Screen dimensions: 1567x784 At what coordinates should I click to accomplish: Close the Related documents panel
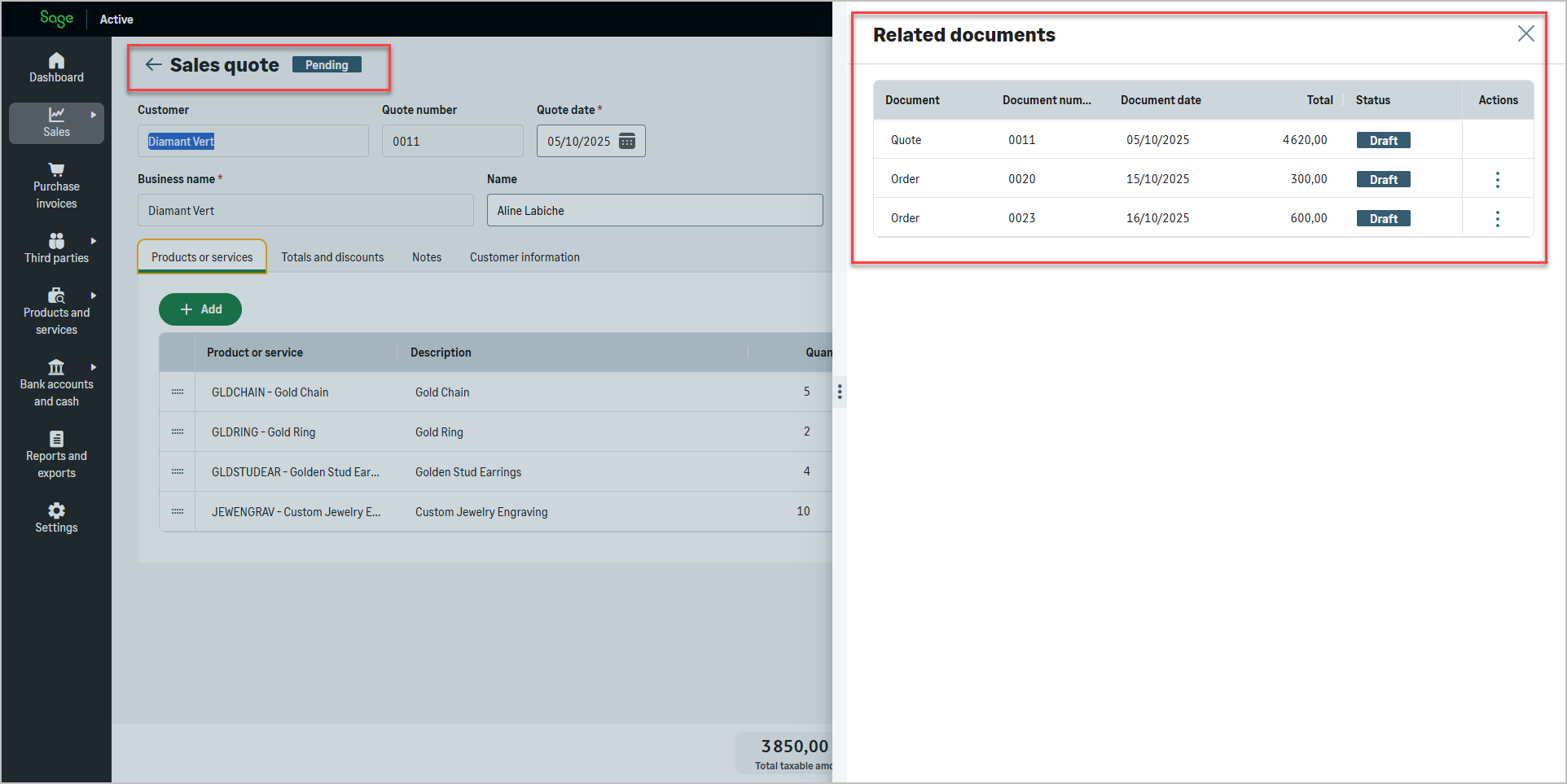coord(1525,33)
